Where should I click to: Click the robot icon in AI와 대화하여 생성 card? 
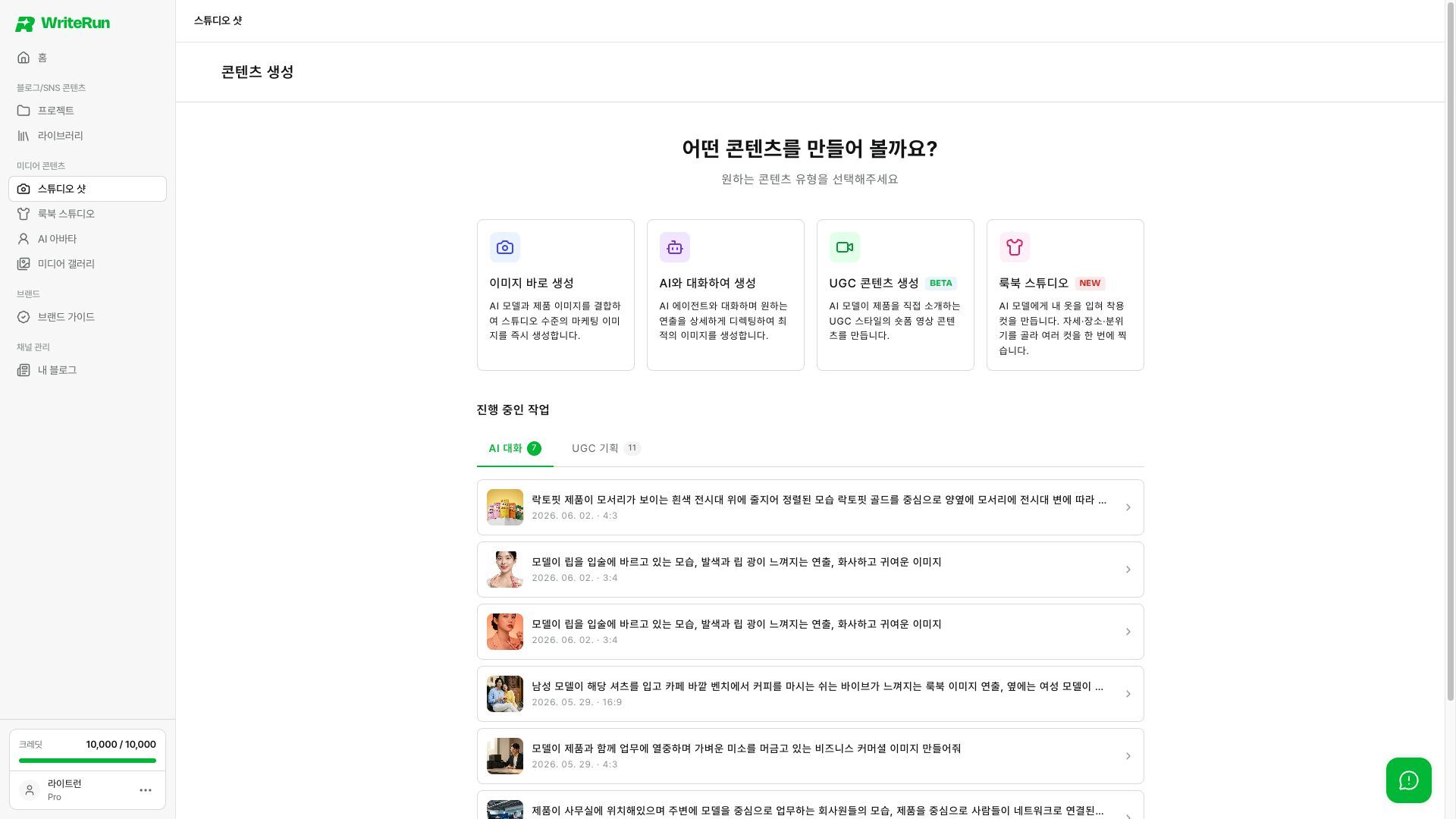675,247
